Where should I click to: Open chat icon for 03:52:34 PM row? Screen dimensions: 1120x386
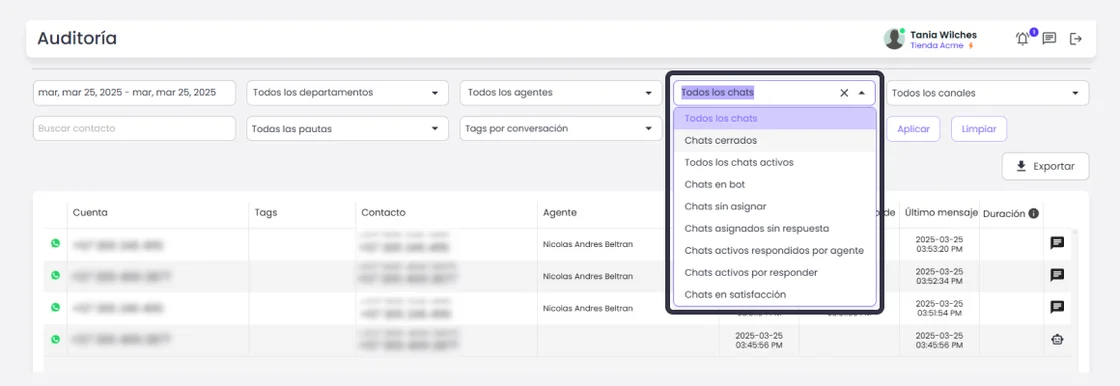(x=1057, y=275)
